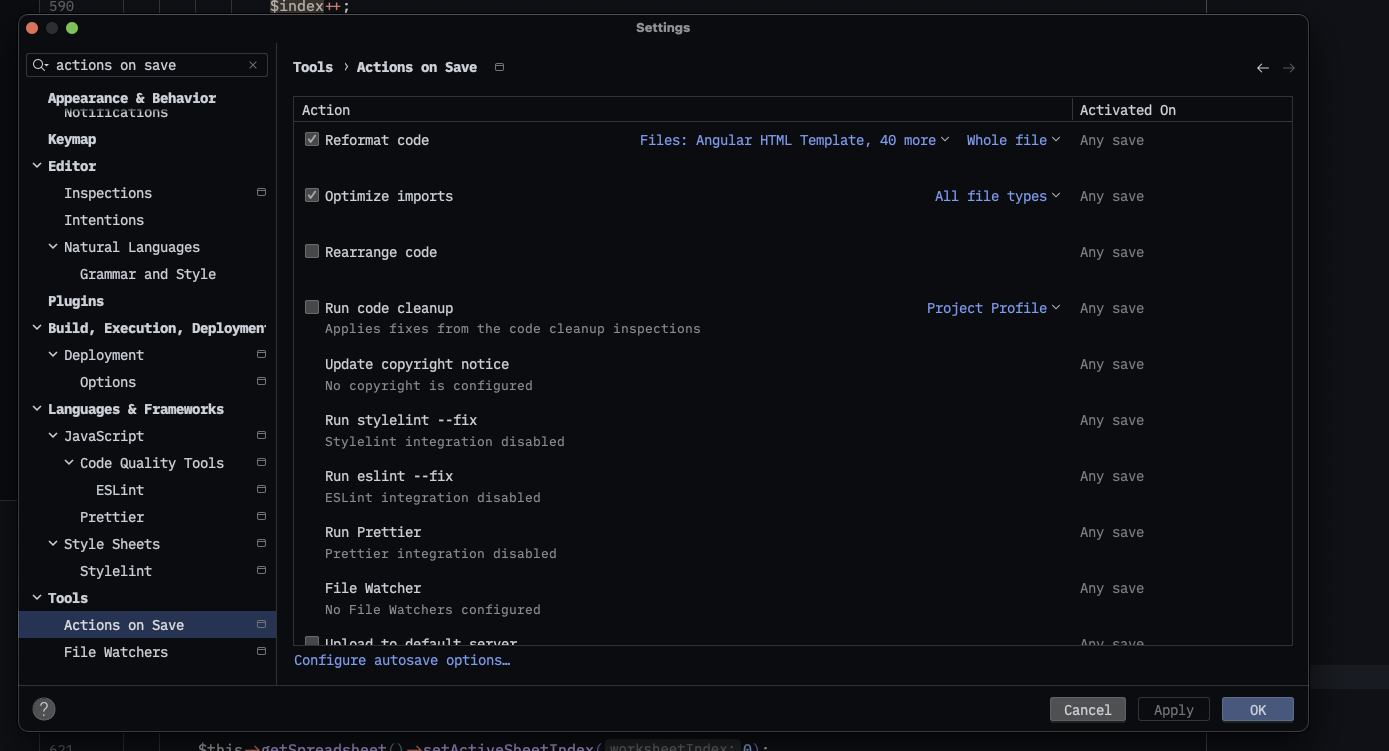Viewport: 1389px width, 751px height.
Task: Click the Cancel button
Action: coord(1088,710)
